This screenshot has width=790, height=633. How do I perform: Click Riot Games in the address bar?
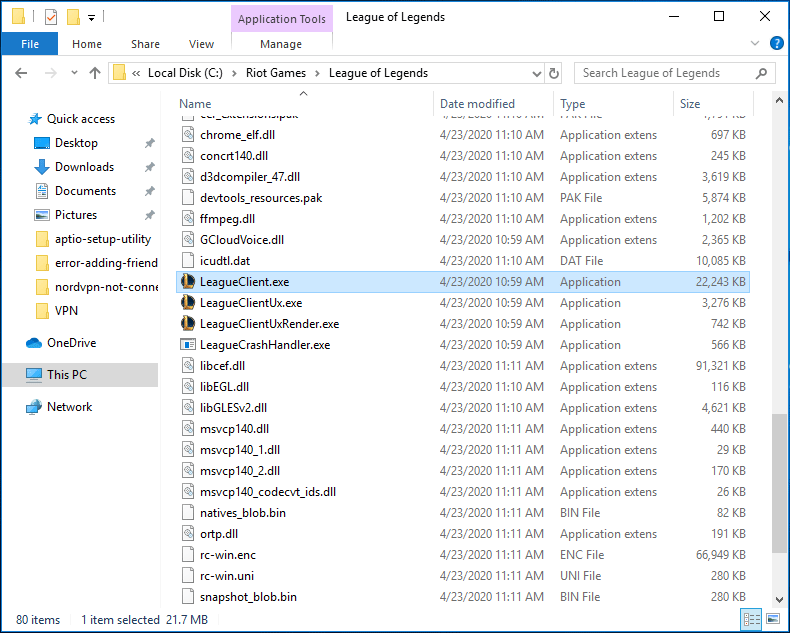(x=276, y=73)
